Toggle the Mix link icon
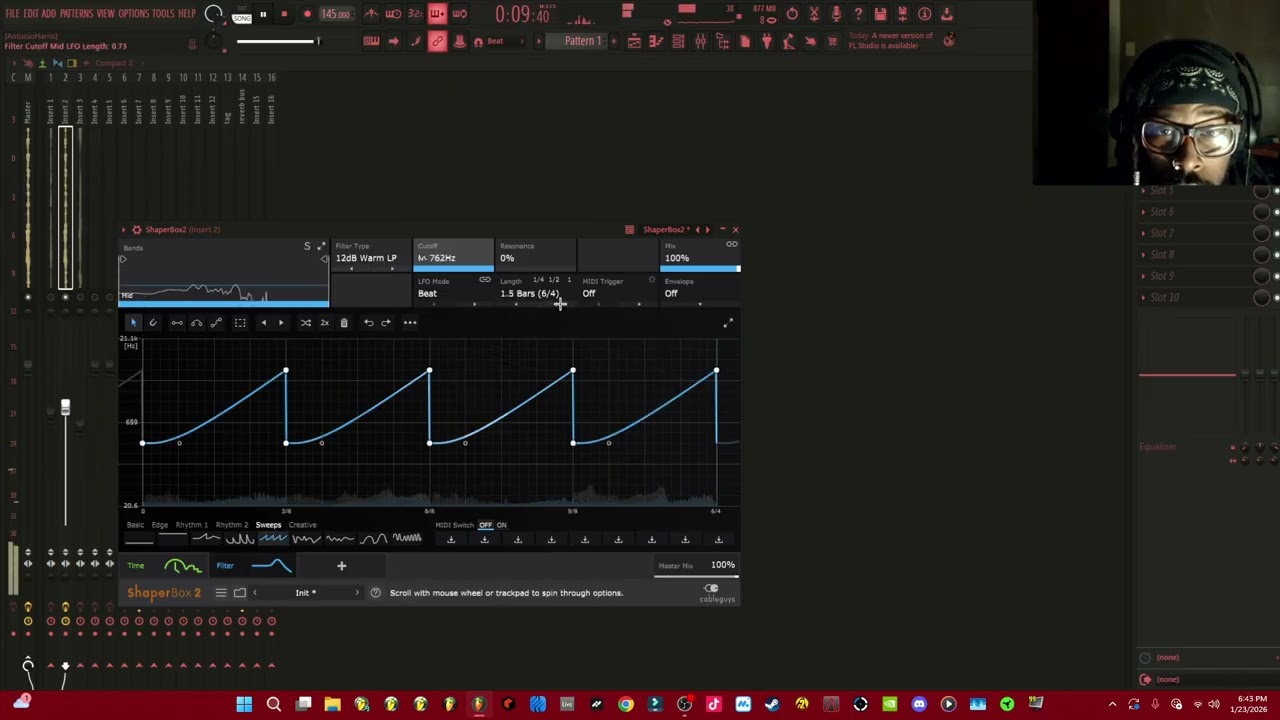Viewport: 1280px width, 720px height. (x=732, y=245)
